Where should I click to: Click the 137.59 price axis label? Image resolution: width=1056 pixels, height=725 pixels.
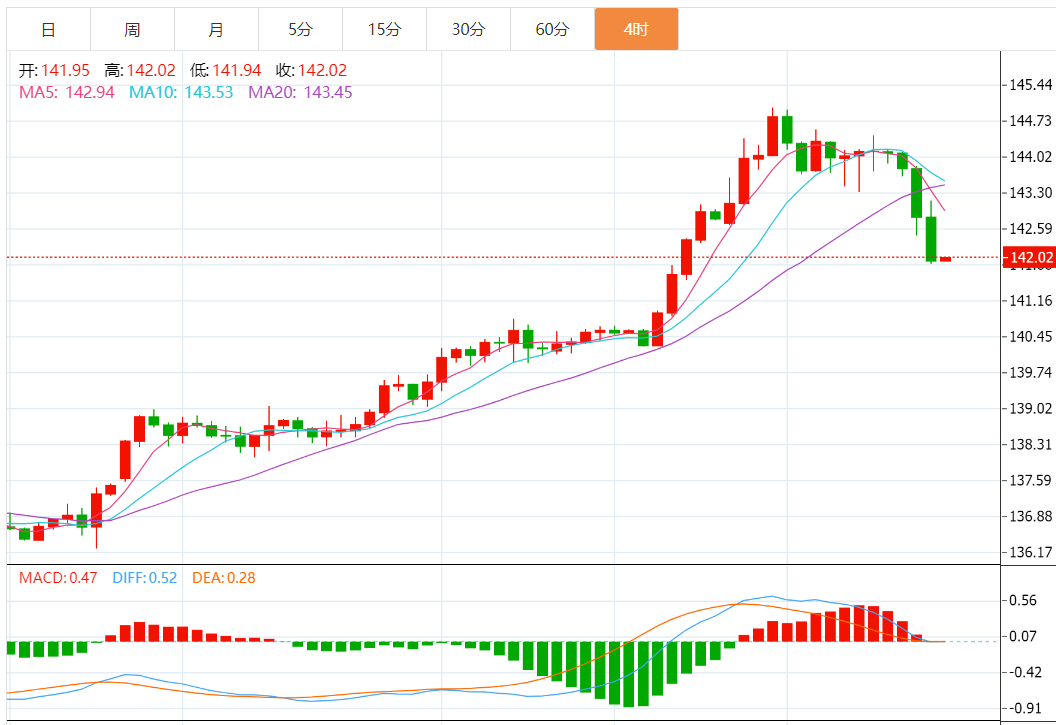coord(1030,481)
